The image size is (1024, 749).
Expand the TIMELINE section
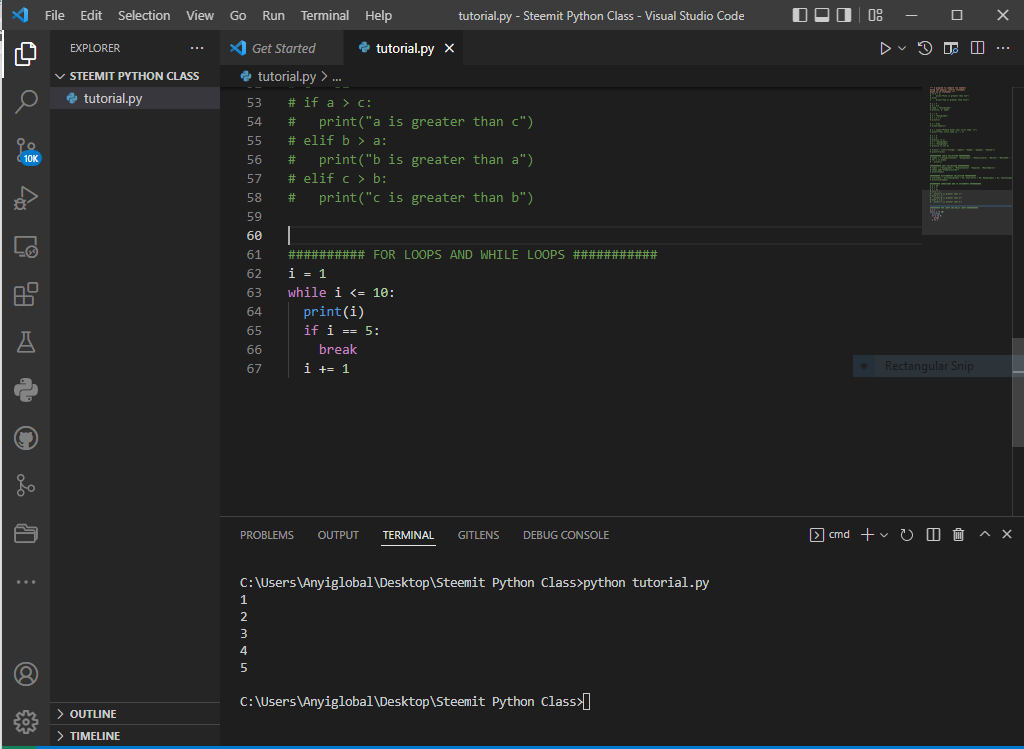pos(94,736)
